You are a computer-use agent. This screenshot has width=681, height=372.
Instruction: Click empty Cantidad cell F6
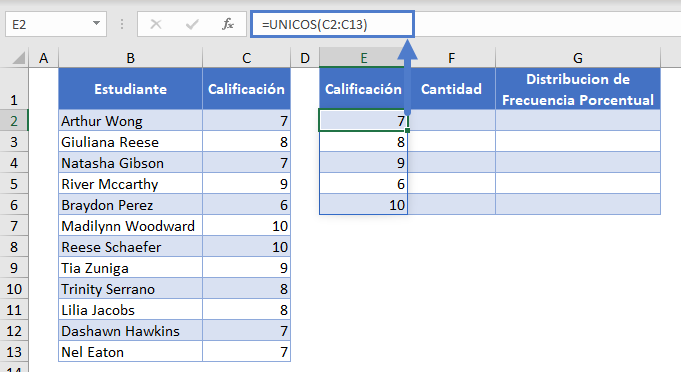coord(452,205)
